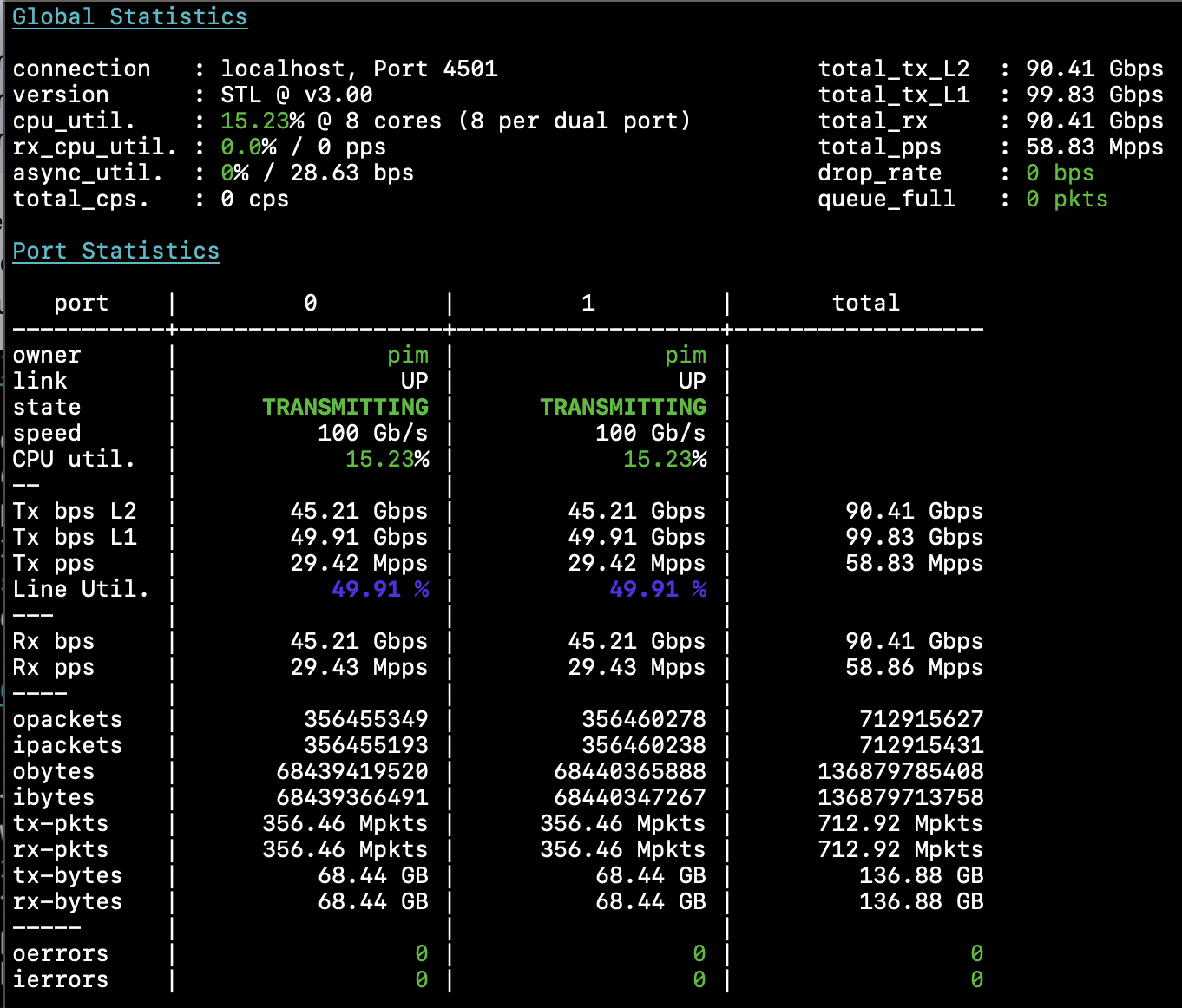1182x1008 pixels.
Task: Click the TRANSMITTING state for port 0
Action: click(x=345, y=408)
